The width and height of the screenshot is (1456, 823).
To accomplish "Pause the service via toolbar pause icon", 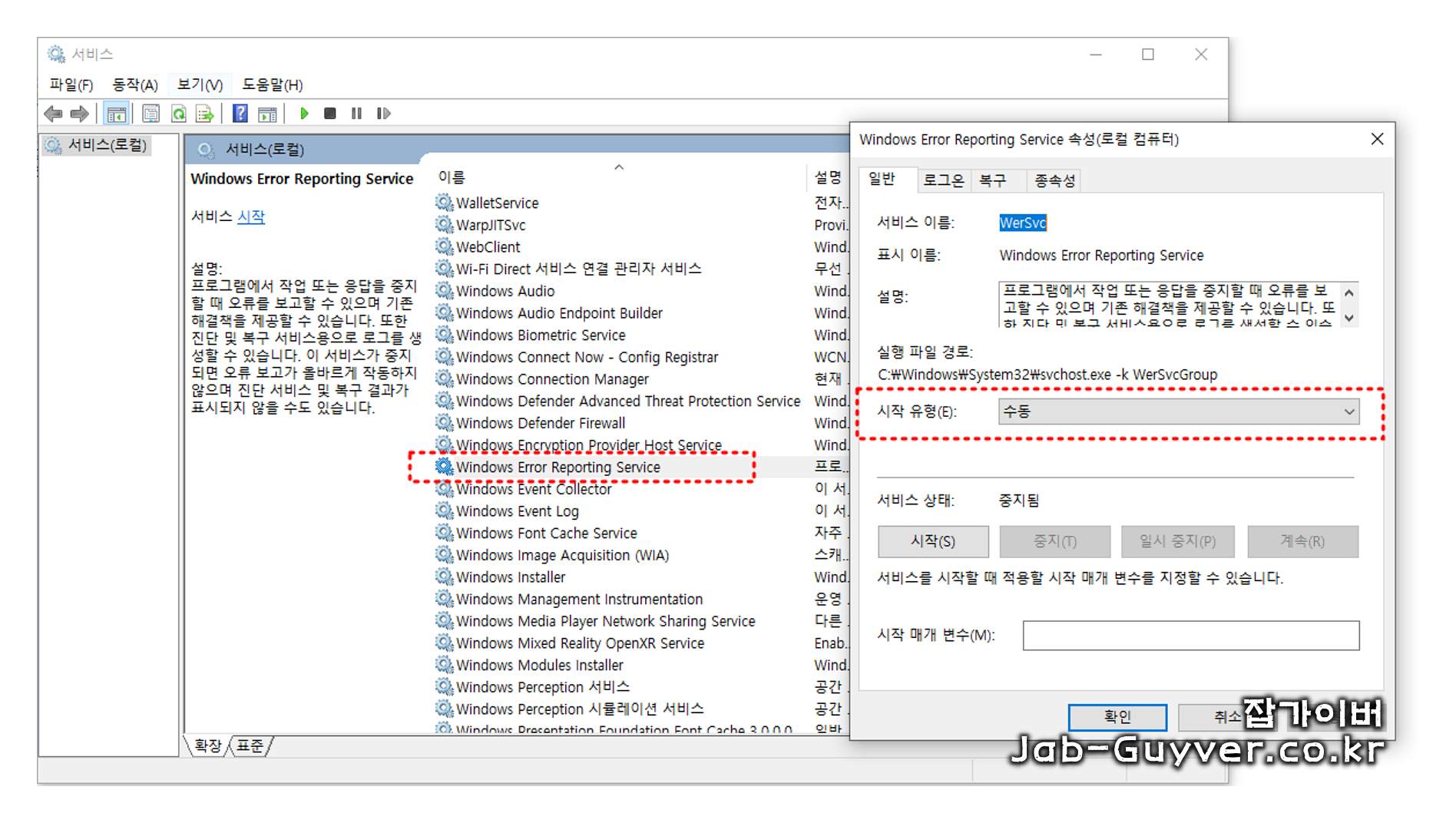I will 356,114.
